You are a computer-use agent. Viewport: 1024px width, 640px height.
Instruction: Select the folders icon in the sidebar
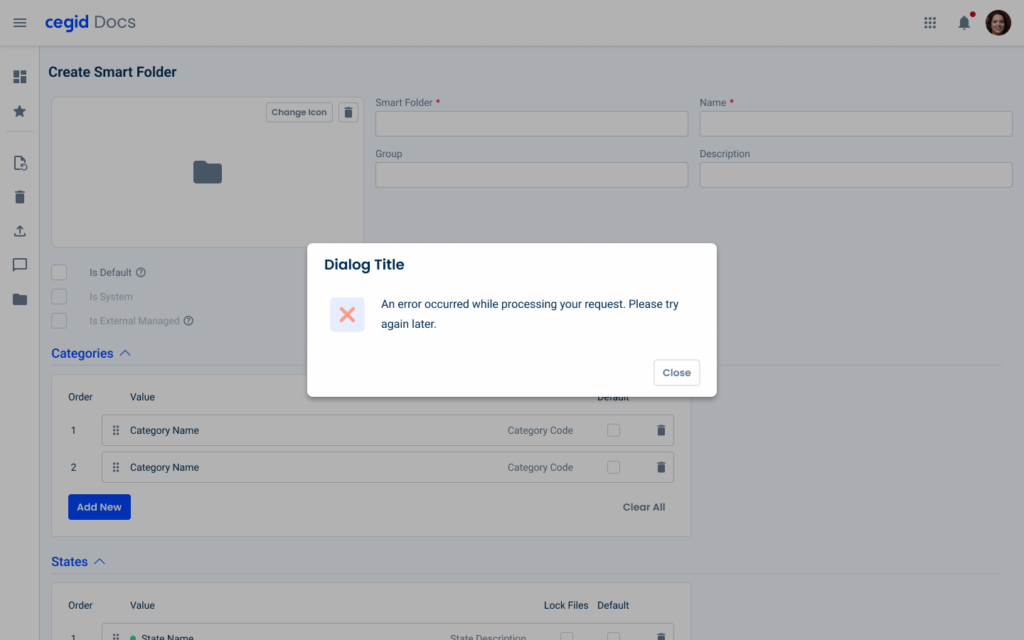pyautogui.click(x=19, y=298)
